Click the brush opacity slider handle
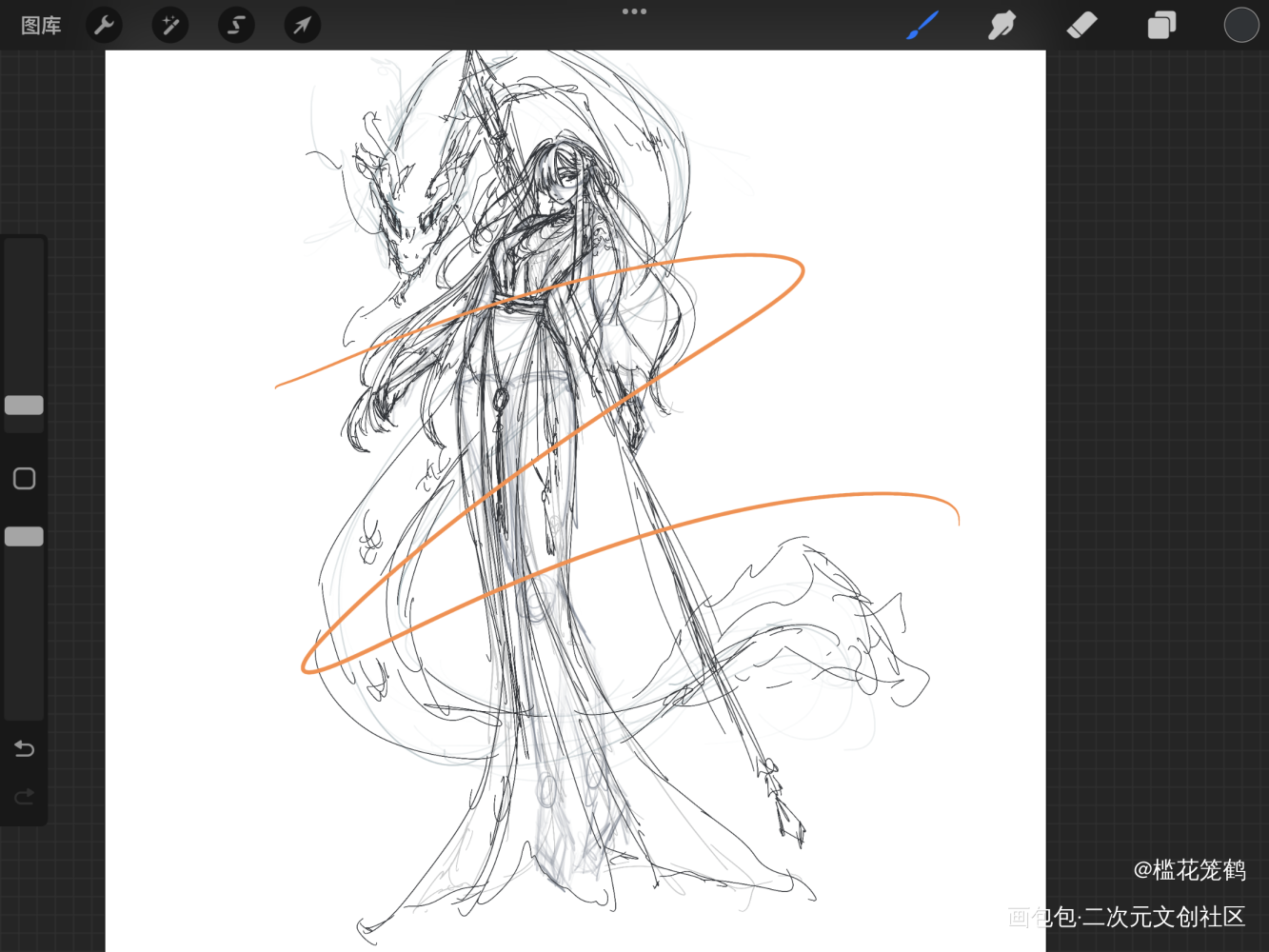1269x952 pixels. (24, 537)
